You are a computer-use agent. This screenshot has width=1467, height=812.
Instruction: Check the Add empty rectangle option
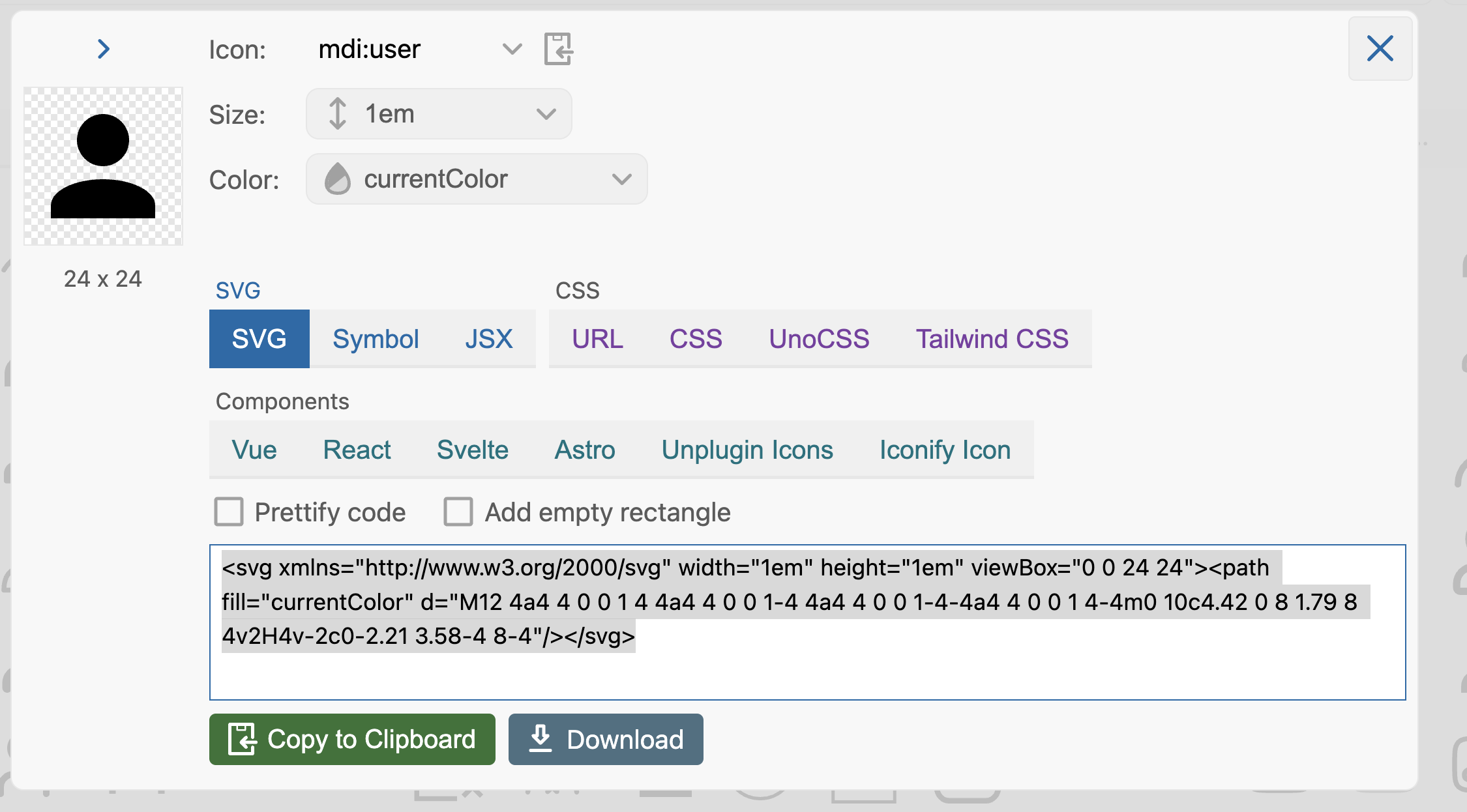[458, 512]
